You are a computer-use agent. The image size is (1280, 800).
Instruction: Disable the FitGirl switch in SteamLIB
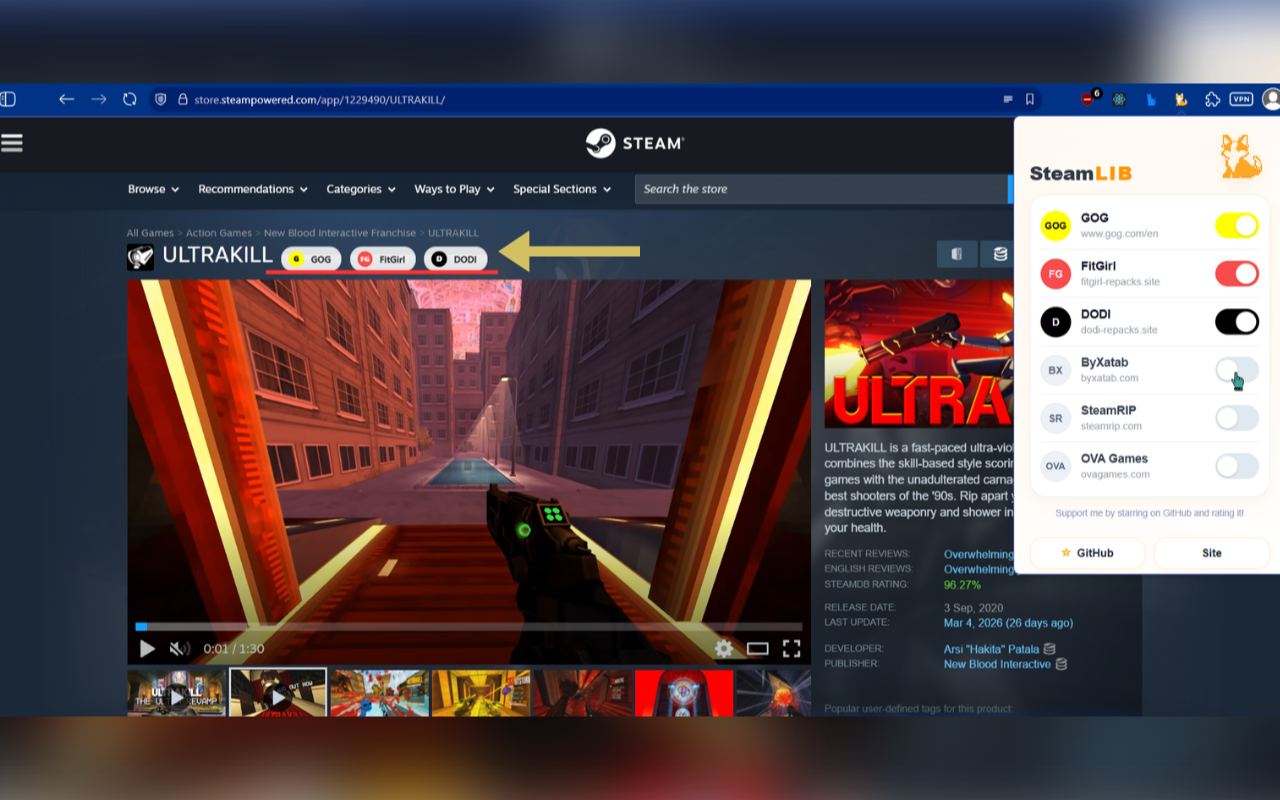(x=1236, y=273)
